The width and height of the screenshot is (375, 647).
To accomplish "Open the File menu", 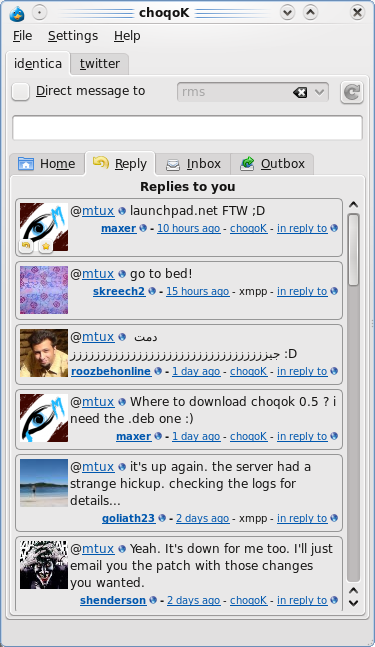I will pyautogui.click(x=22, y=36).
